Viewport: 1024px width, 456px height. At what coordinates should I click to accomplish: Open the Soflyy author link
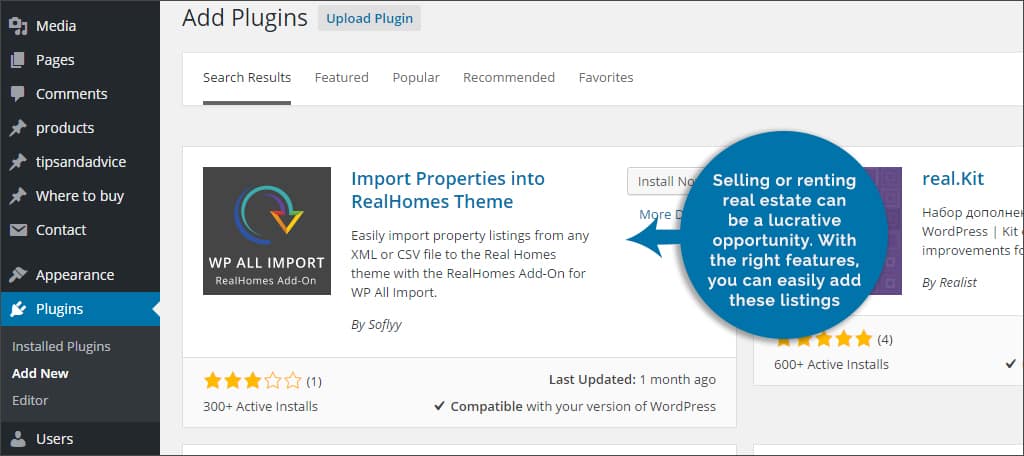384,325
